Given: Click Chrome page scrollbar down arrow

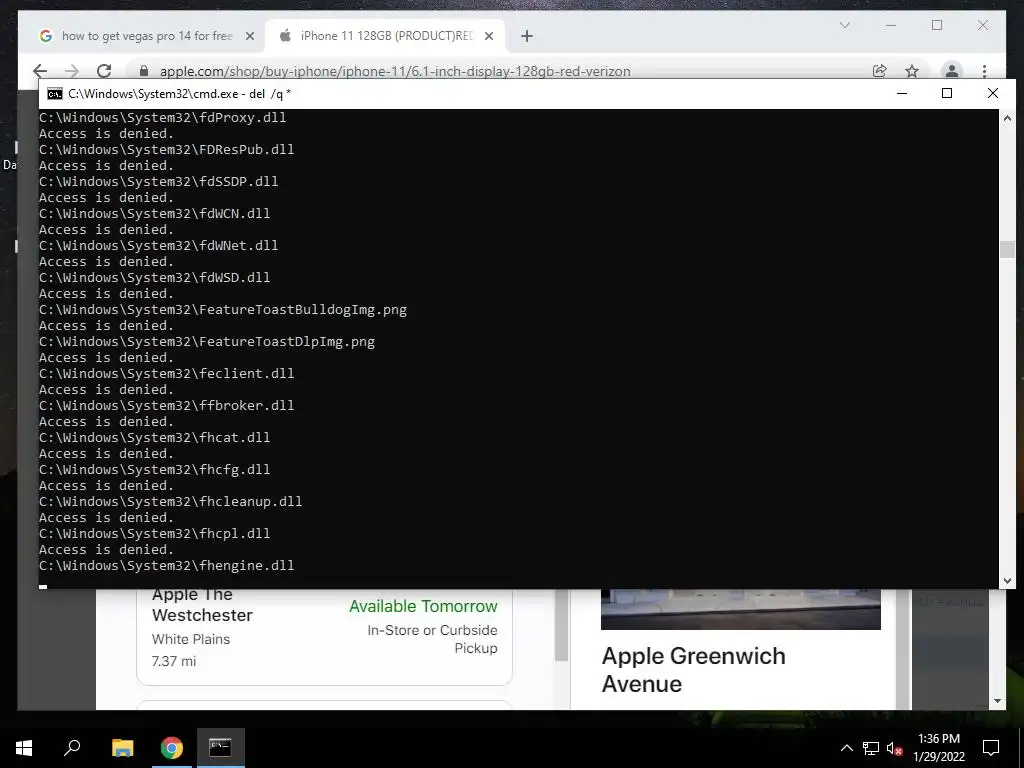Looking at the screenshot, I should coord(997,701).
